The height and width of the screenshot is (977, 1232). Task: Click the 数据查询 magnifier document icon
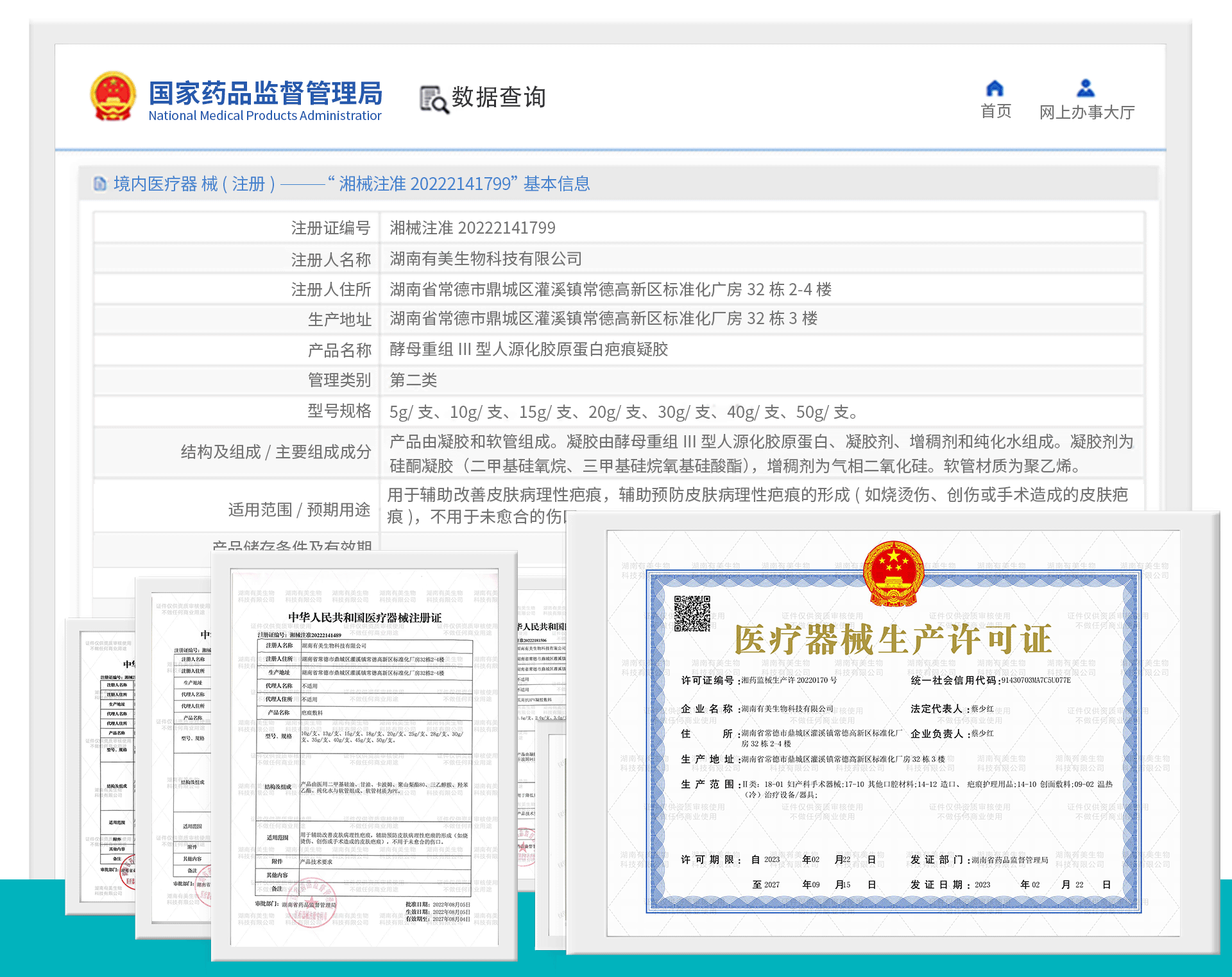434,99
